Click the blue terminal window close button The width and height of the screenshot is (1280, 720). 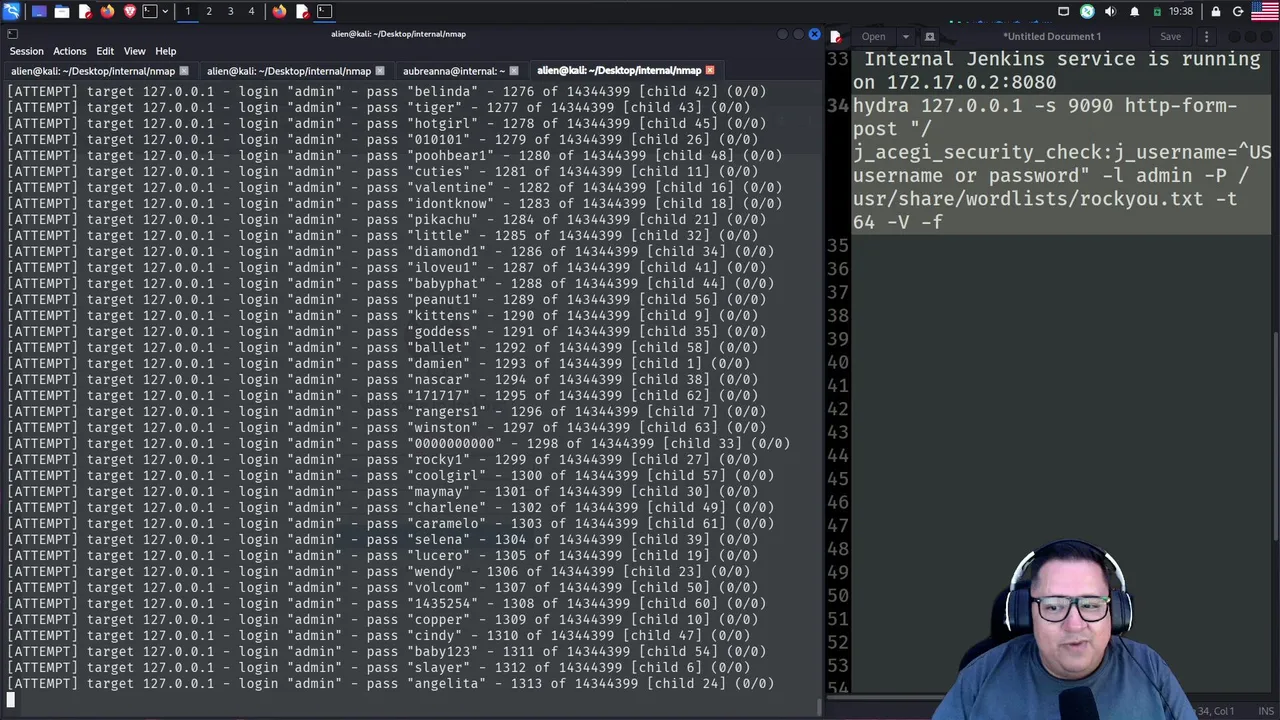[x=814, y=35]
